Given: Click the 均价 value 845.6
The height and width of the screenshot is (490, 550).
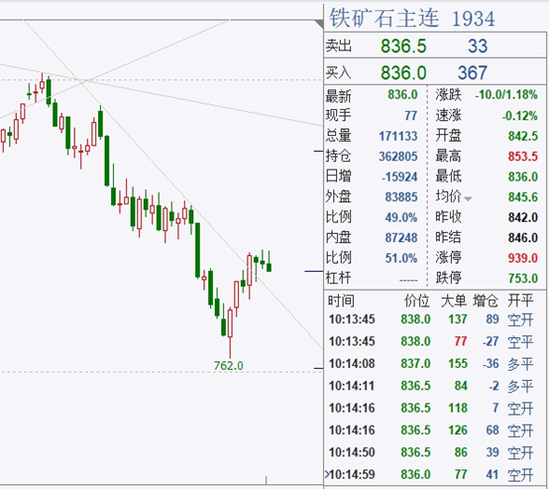Looking at the screenshot, I should [523, 197].
